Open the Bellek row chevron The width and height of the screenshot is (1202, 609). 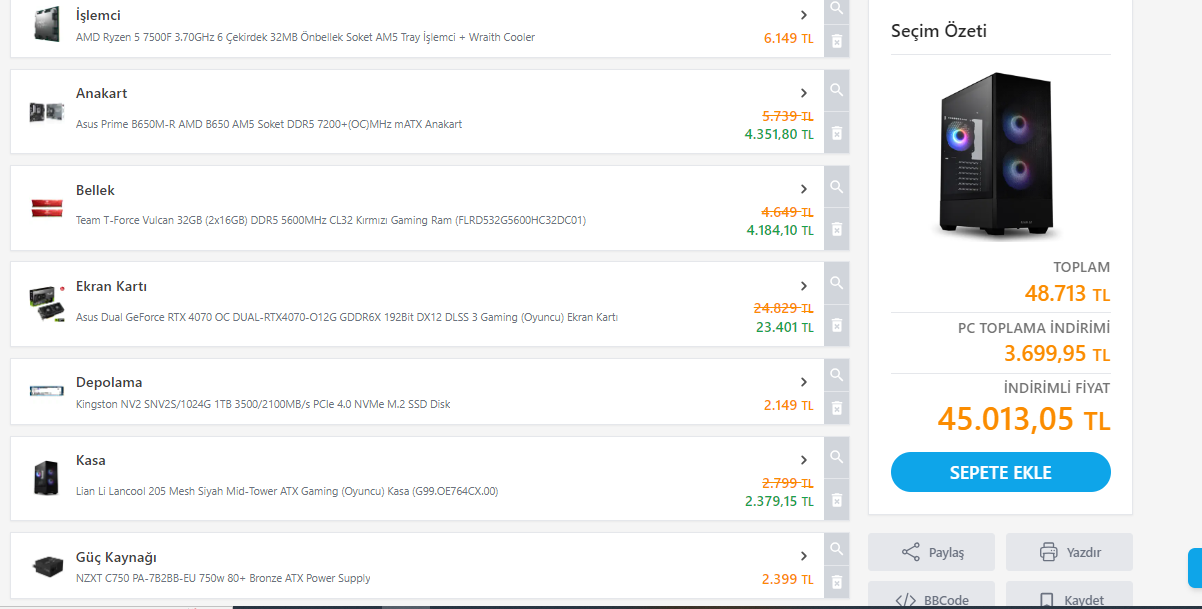click(x=804, y=189)
